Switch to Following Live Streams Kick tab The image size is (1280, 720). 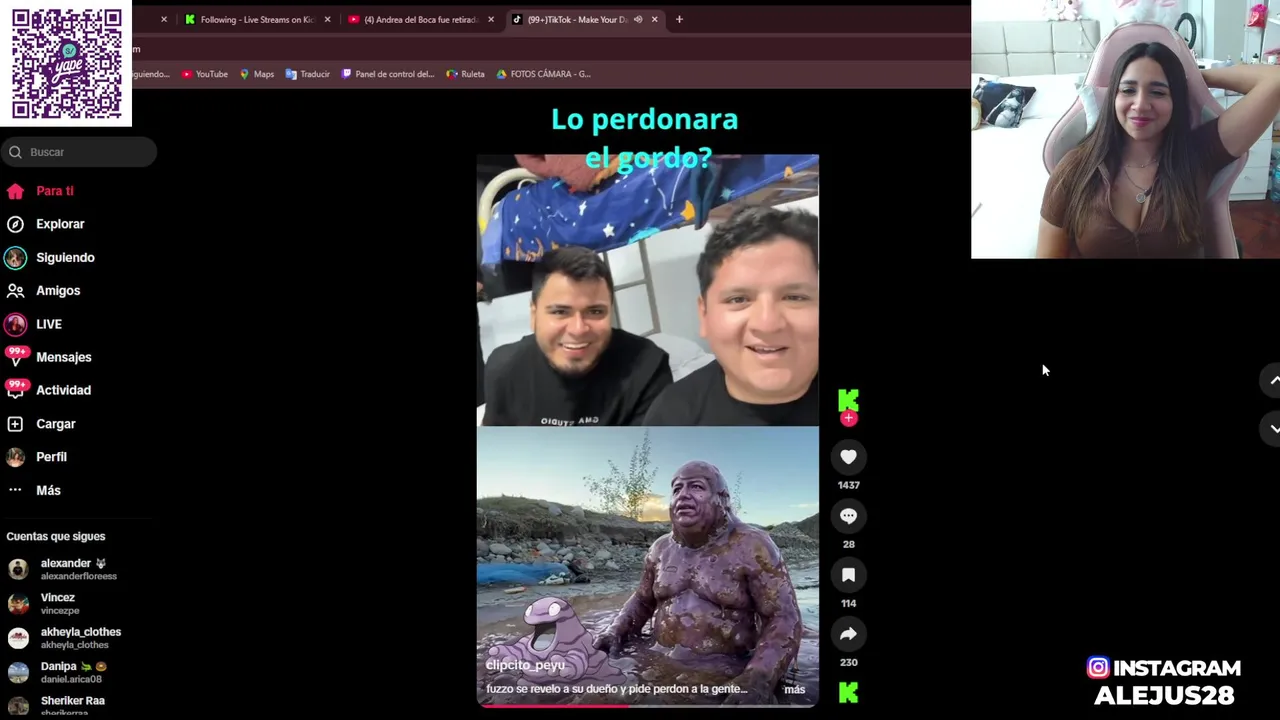point(257,19)
